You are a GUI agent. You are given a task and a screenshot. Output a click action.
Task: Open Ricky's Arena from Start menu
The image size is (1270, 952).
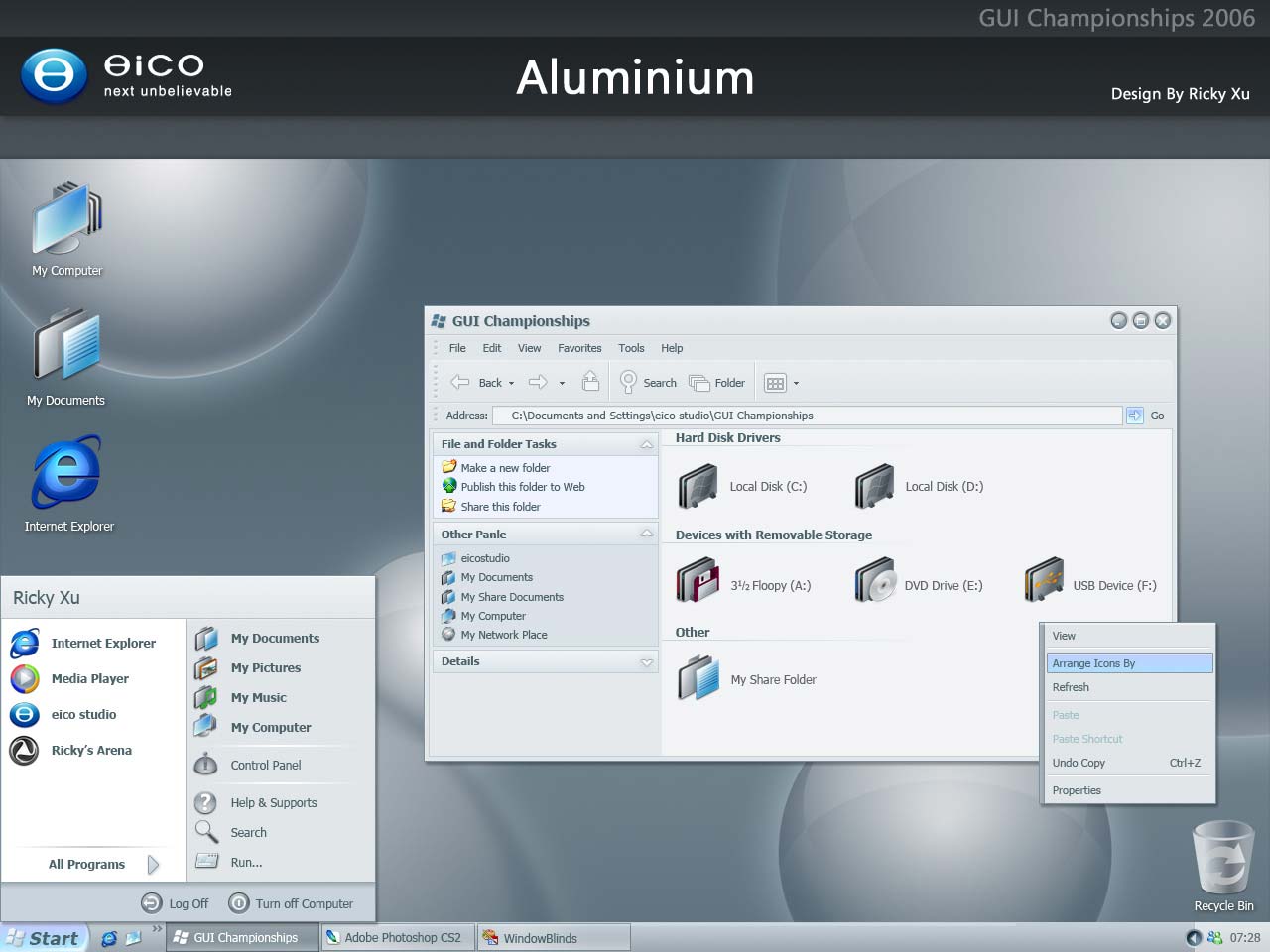pyautogui.click(x=70, y=750)
